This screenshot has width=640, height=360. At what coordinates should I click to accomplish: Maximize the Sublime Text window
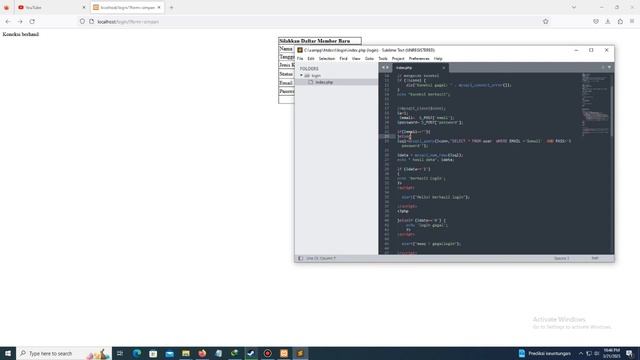(x=591, y=50)
